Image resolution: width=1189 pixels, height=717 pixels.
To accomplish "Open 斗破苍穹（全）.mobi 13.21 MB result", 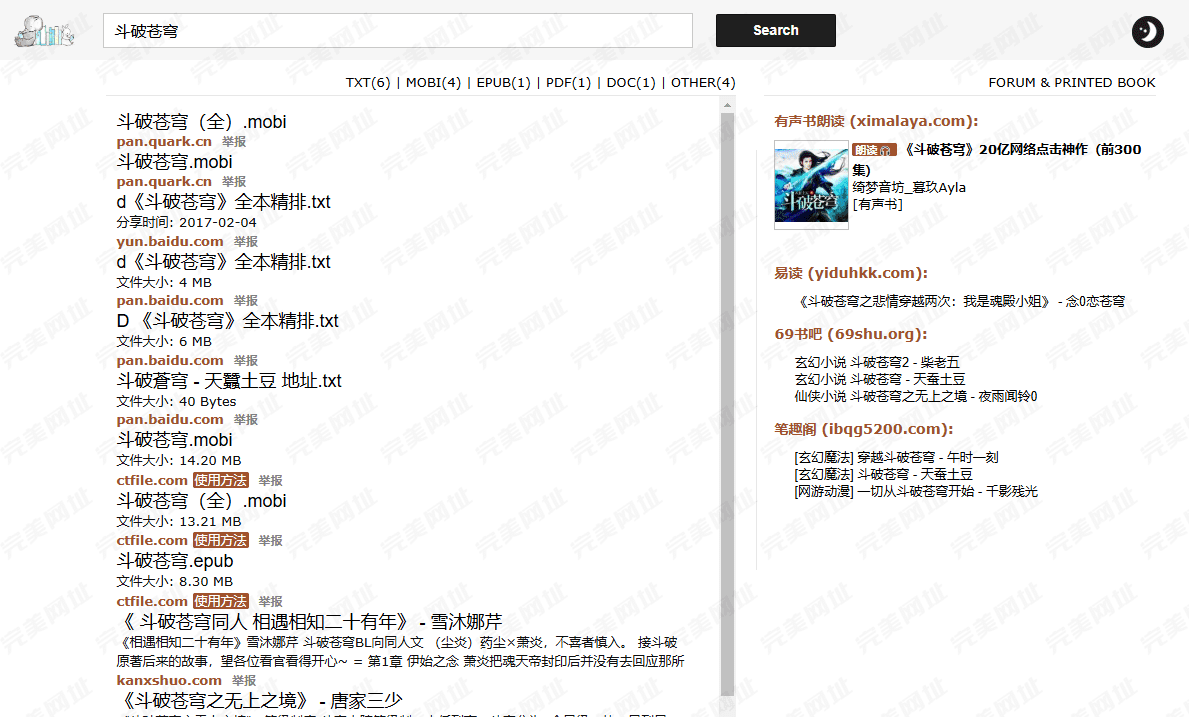I will pos(202,500).
